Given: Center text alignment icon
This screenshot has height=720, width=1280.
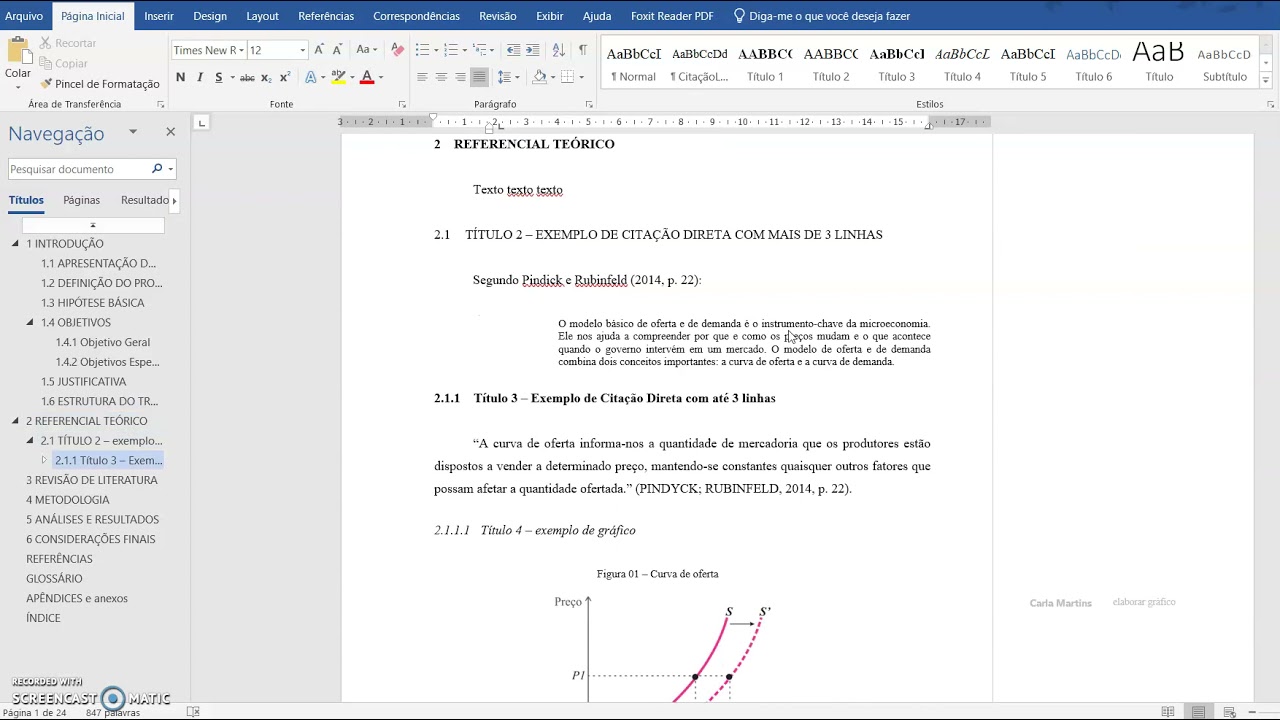Looking at the screenshot, I should [x=441, y=77].
